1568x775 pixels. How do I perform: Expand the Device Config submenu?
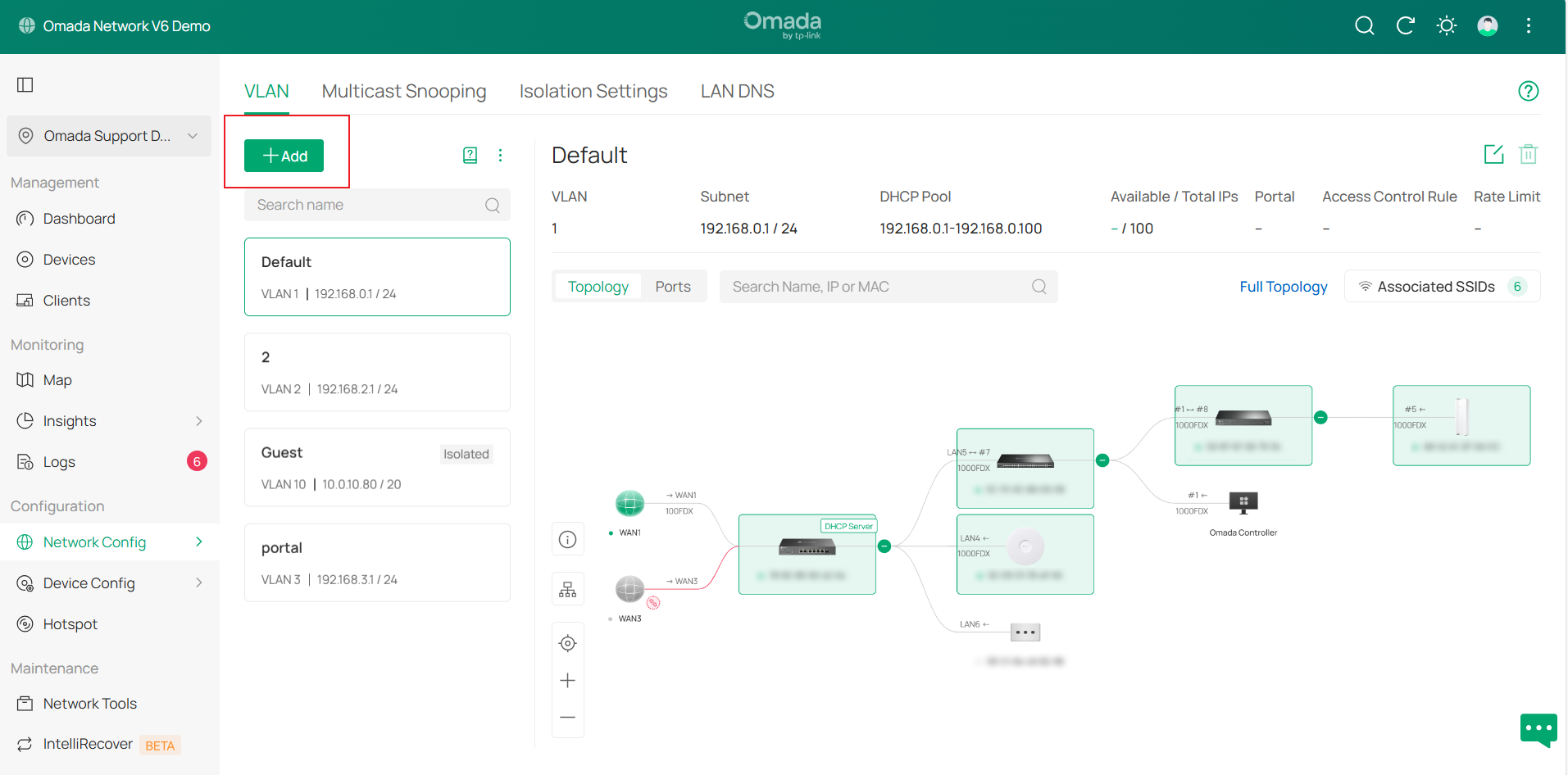tap(198, 583)
